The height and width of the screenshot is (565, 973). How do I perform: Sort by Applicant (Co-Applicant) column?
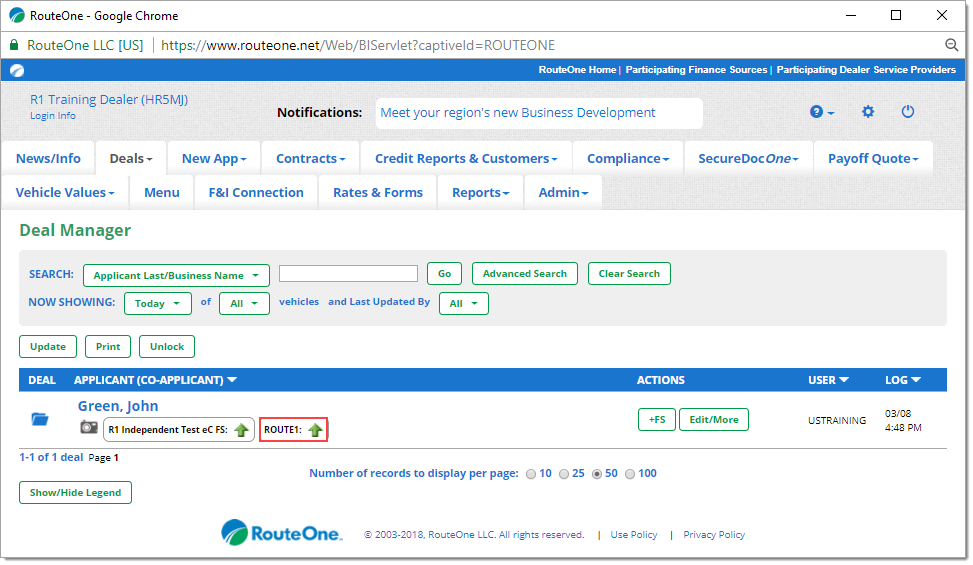[x=155, y=380]
